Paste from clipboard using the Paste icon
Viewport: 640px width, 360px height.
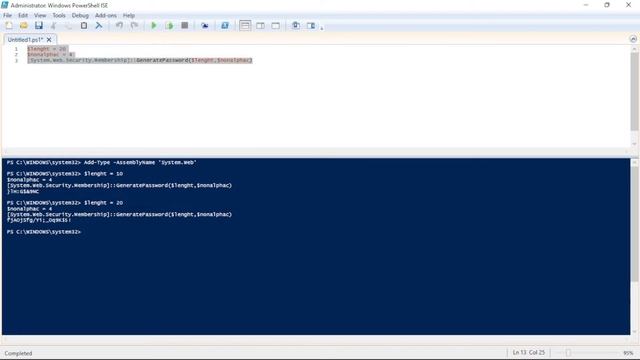pos(84,26)
